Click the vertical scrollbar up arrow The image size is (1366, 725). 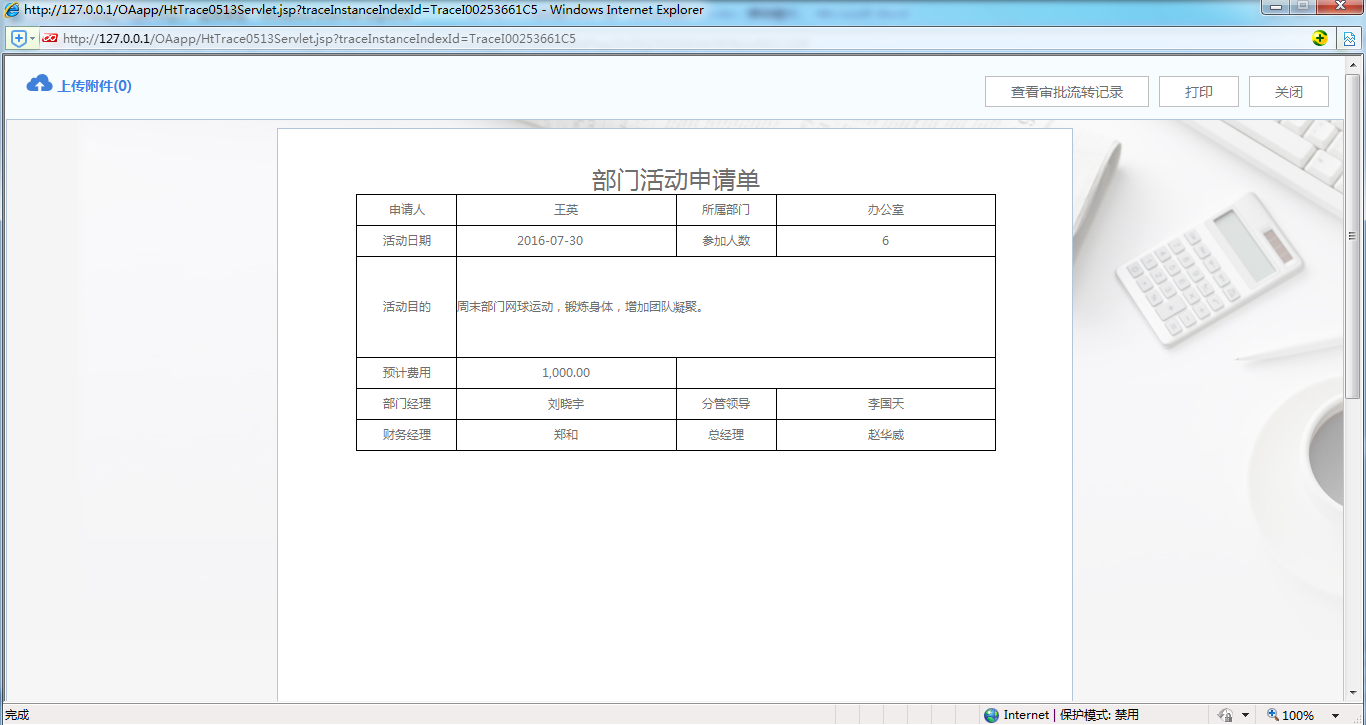point(1352,64)
